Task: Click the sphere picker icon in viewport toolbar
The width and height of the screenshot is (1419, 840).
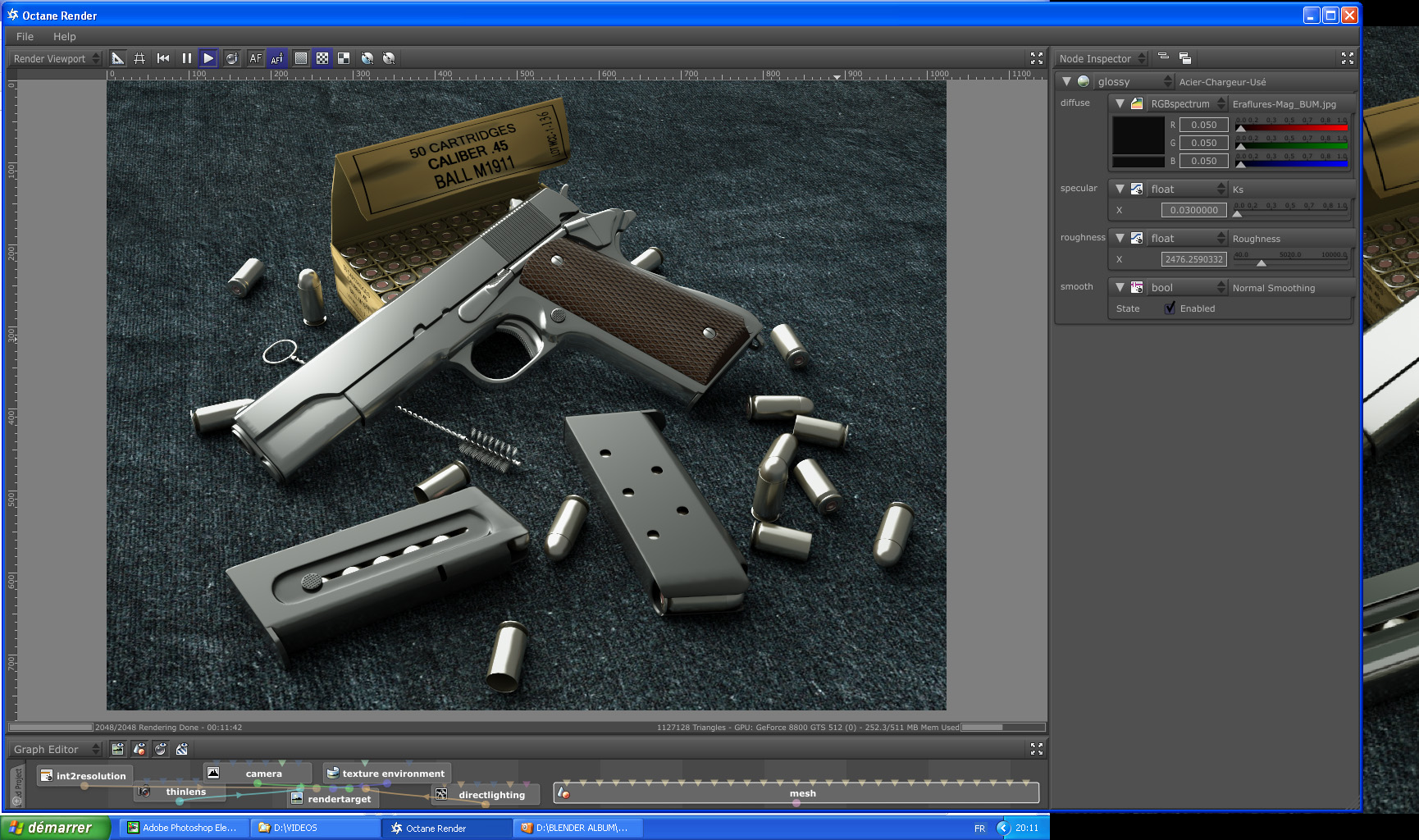Action: (232, 58)
